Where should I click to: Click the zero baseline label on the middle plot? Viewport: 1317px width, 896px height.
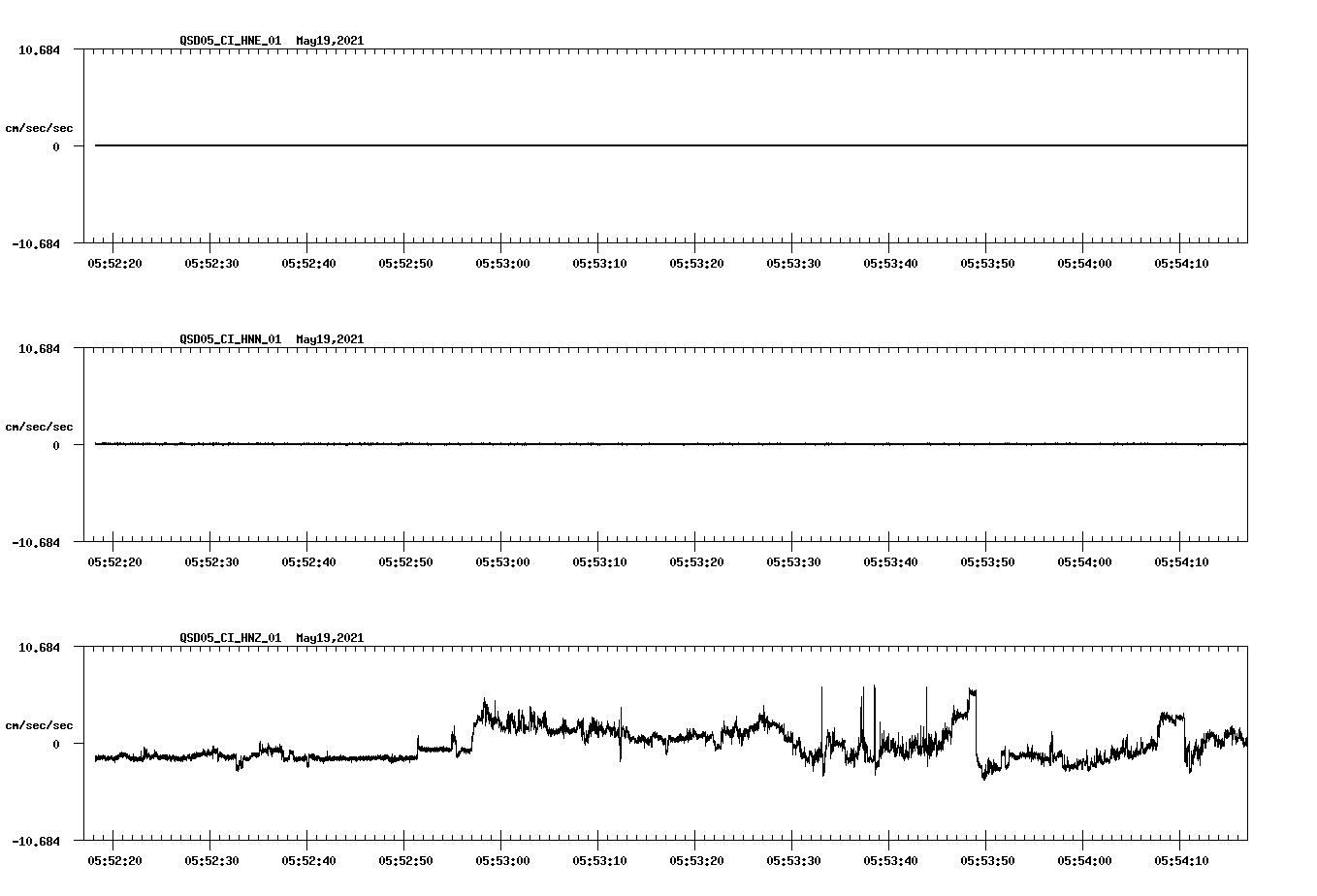[x=57, y=445]
